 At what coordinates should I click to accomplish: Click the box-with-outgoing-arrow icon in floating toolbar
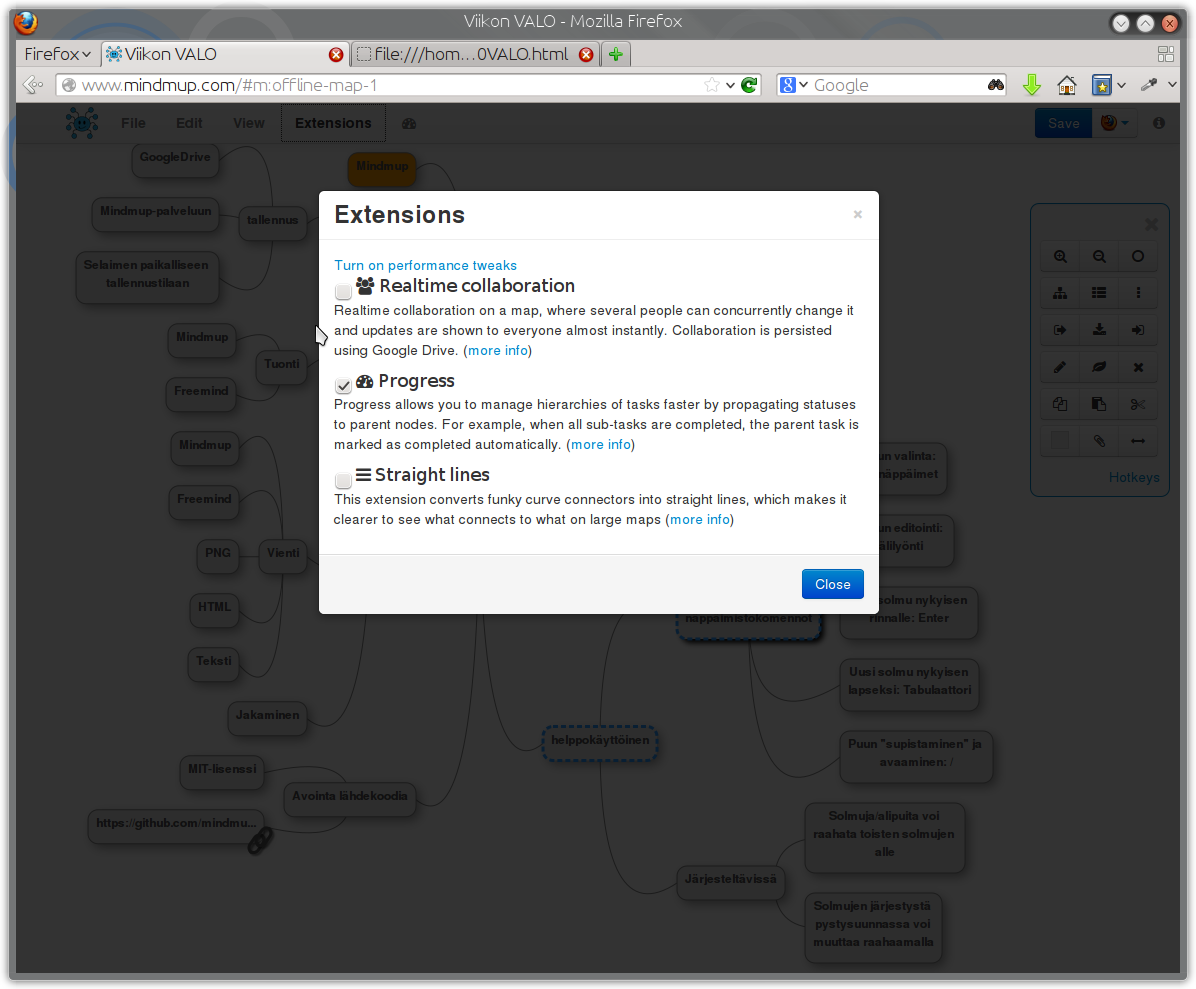(x=1060, y=329)
